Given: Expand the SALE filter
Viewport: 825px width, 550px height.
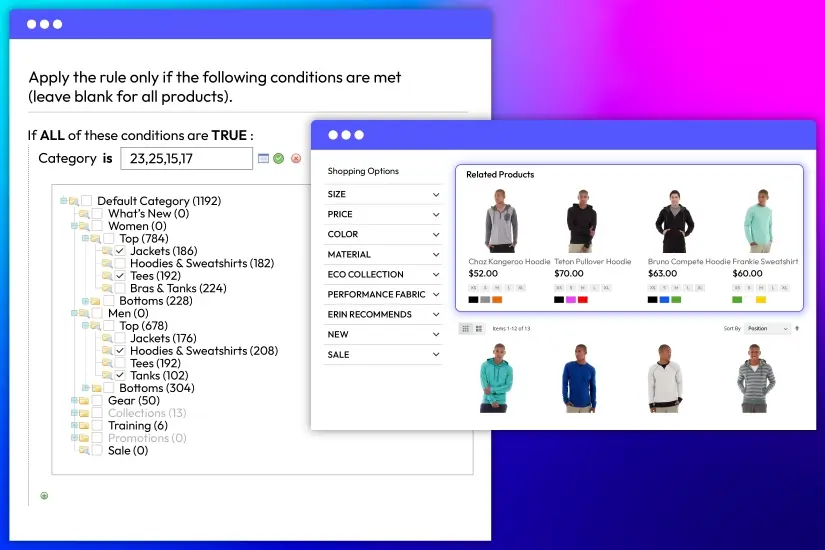Looking at the screenshot, I should click(x=383, y=355).
